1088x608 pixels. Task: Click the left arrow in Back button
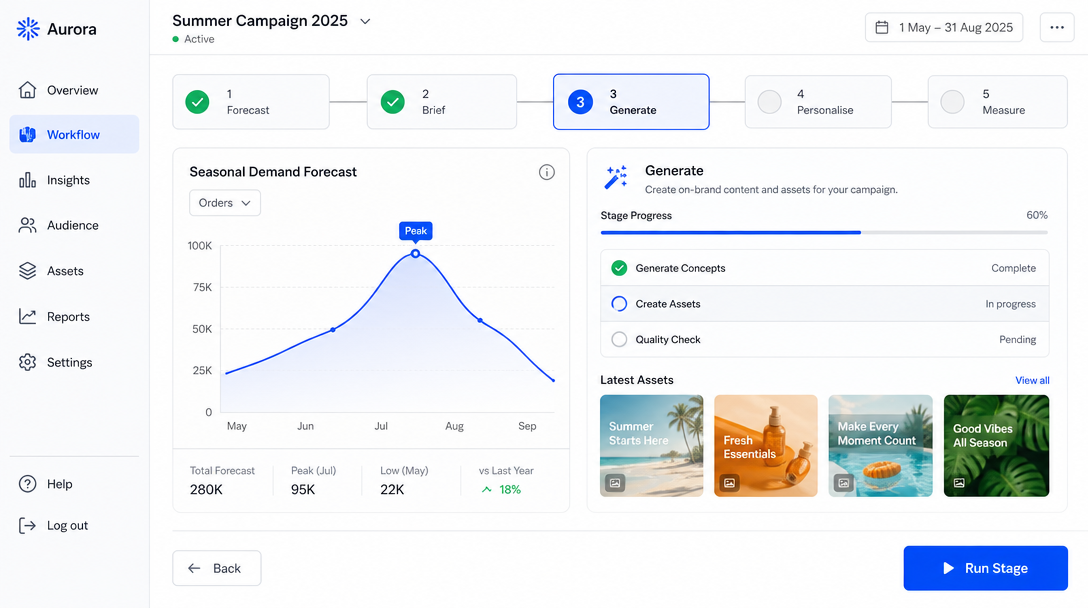click(194, 568)
